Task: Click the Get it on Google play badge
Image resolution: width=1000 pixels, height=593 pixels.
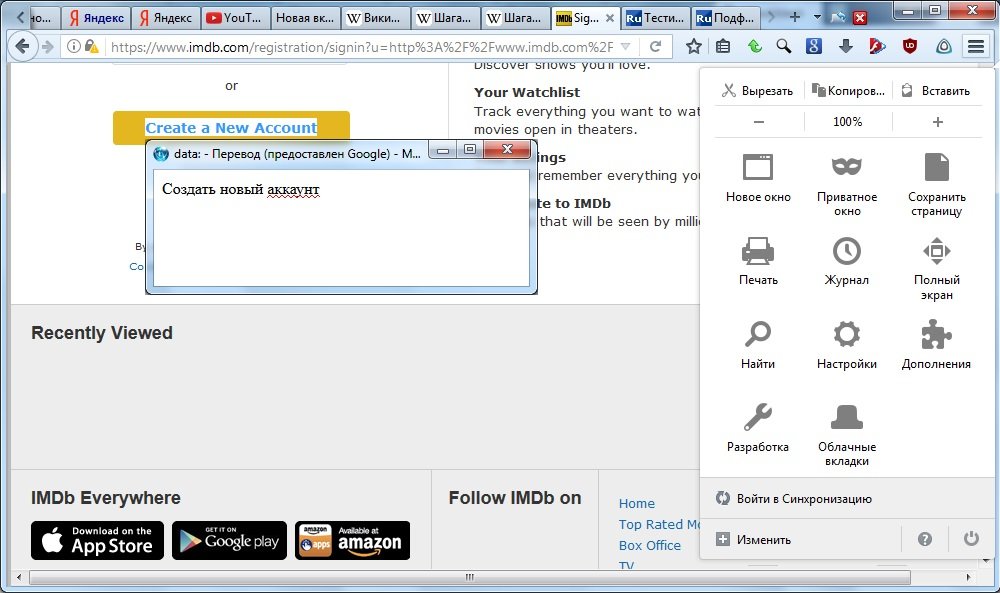Action: tap(230, 540)
